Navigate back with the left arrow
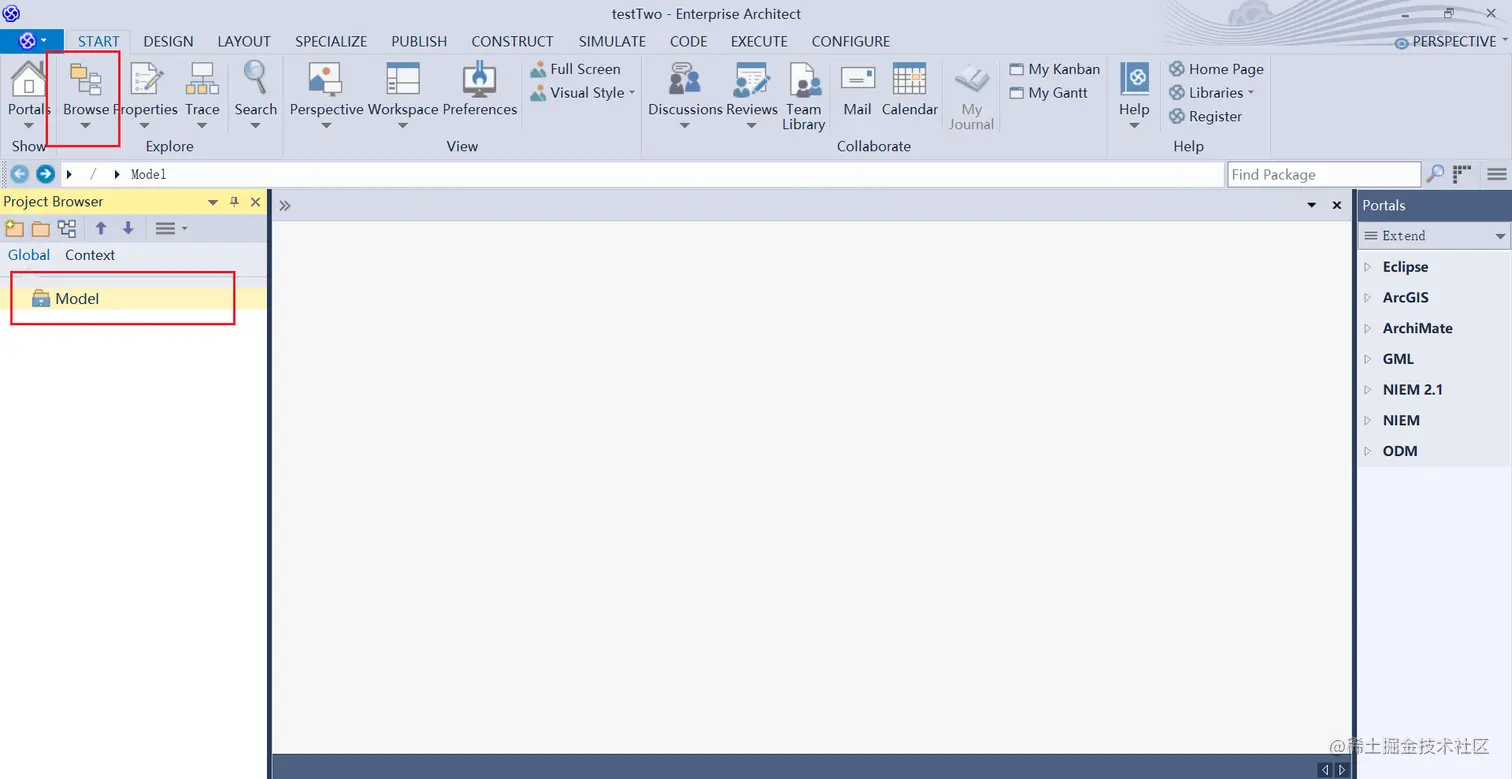 (x=19, y=174)
